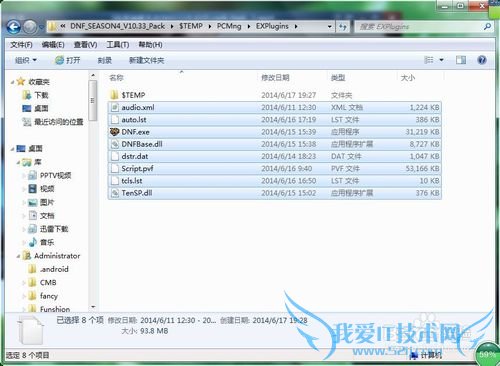
Task: Click the DNFBase.dll file icon
Action: pyautogui.click(x=115, y=144)
